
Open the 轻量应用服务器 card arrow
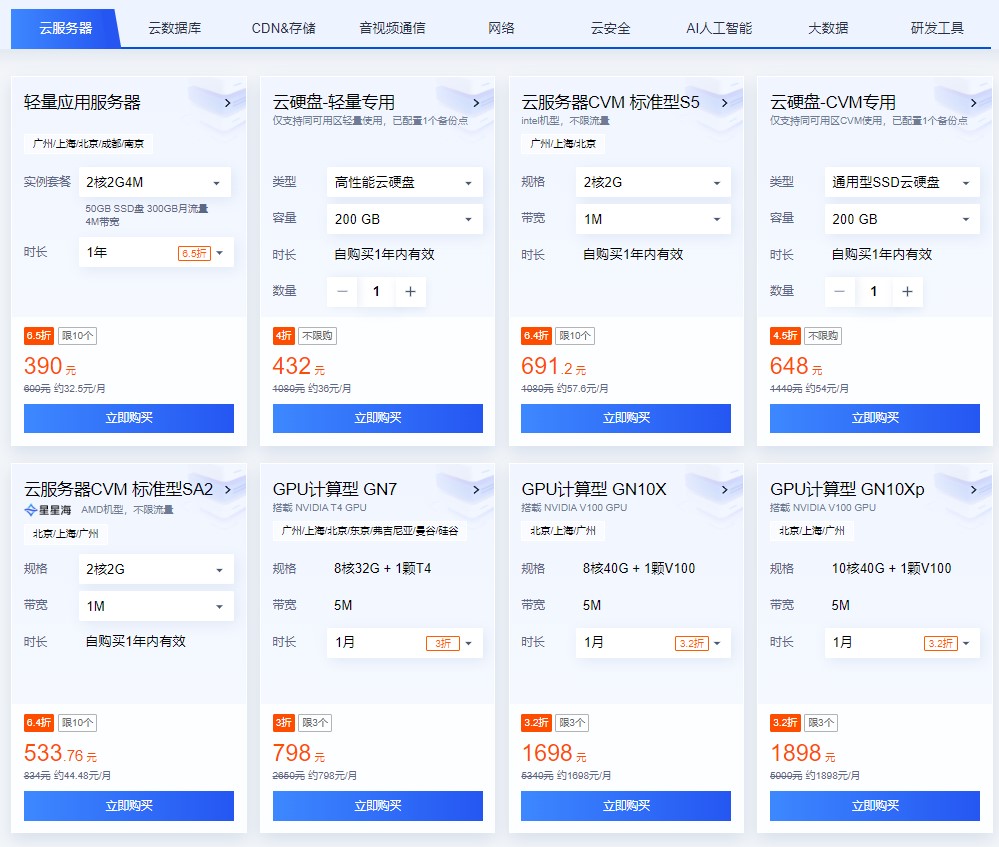(227, 103)
